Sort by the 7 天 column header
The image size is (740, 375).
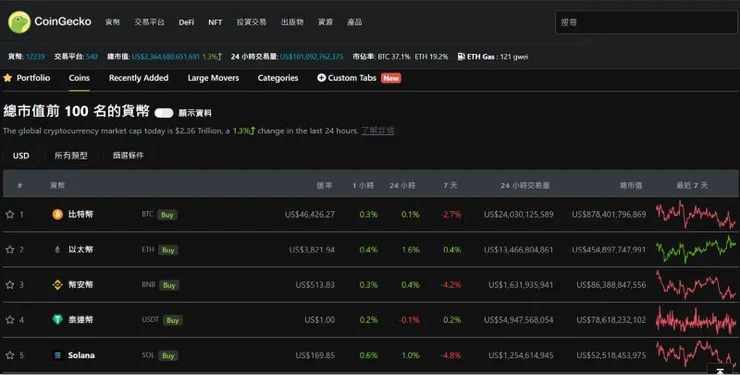pyautogui.click(x=450, y=185)
